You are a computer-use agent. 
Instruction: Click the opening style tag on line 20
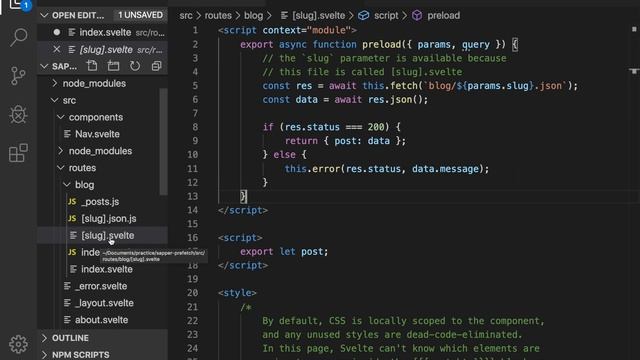point(237,293)
